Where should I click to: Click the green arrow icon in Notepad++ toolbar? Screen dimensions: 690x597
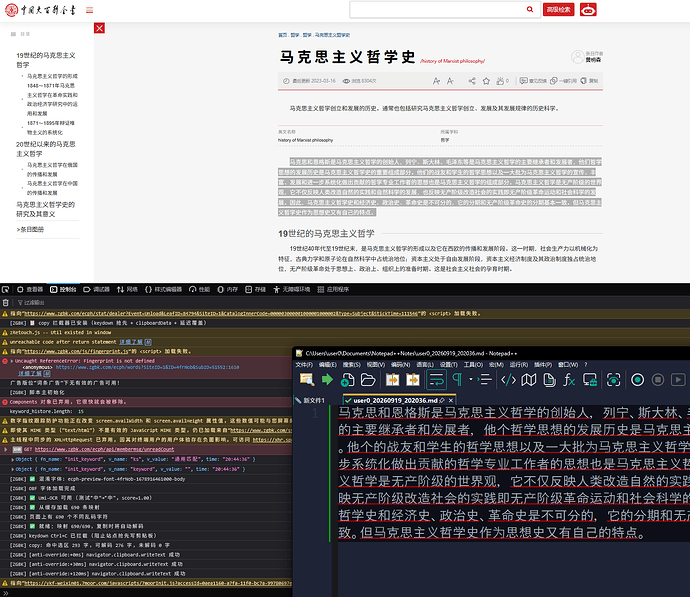(x=327, y=379)
